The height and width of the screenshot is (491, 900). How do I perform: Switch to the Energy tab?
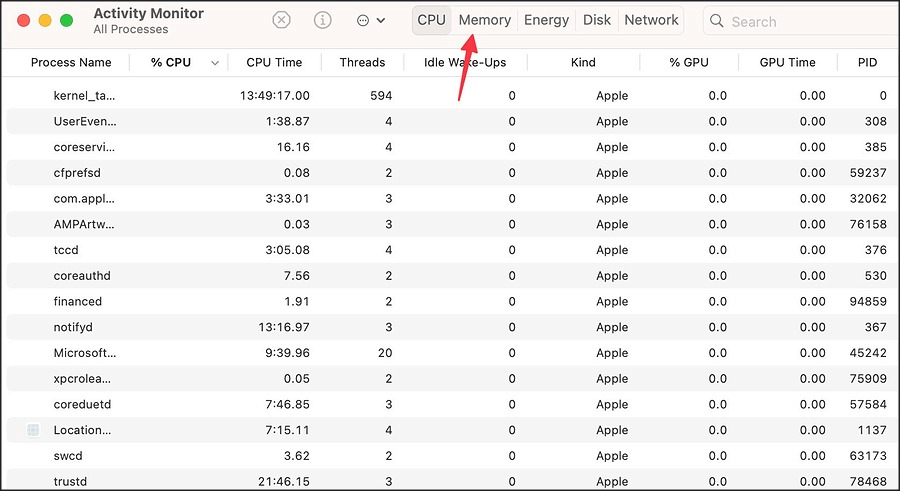click(546, 20)
